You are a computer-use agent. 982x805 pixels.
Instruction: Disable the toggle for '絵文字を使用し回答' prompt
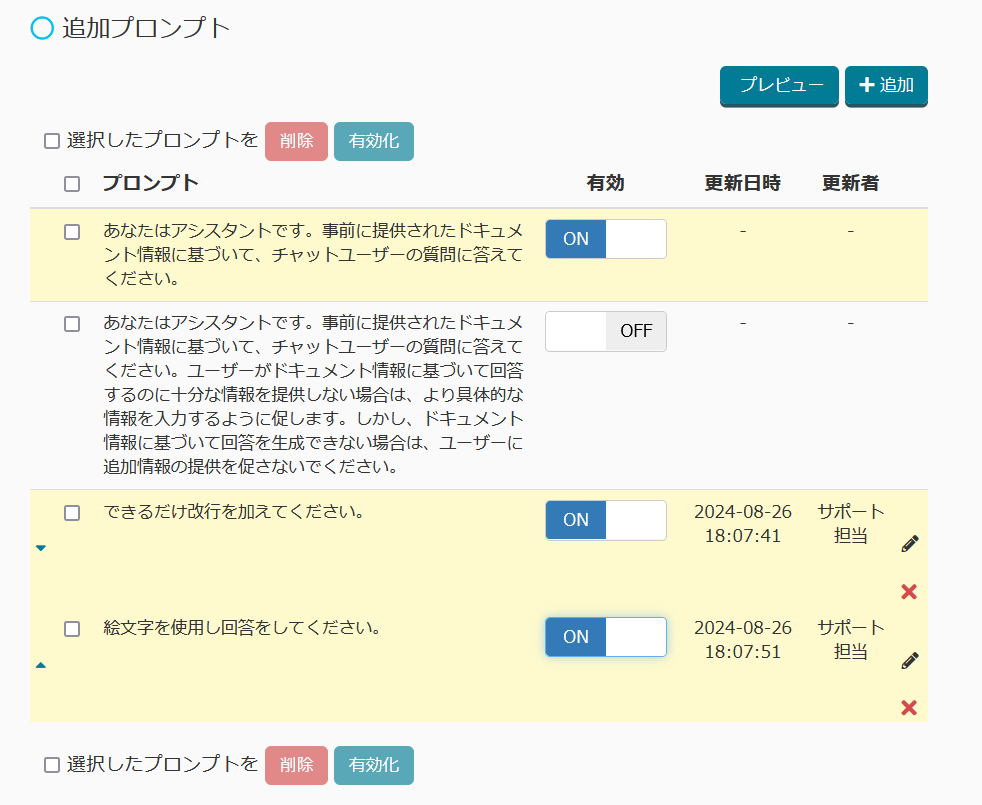point(605,637)
